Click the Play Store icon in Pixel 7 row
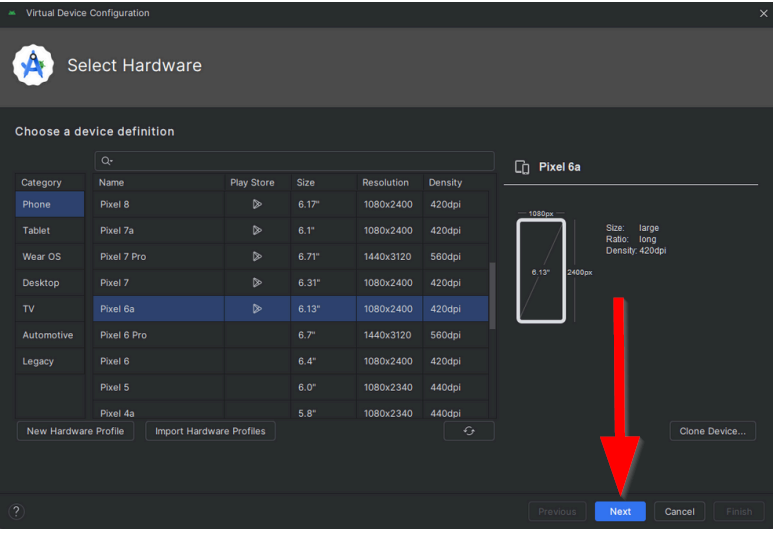Screen dimensions: 773x537 [257, 283]
